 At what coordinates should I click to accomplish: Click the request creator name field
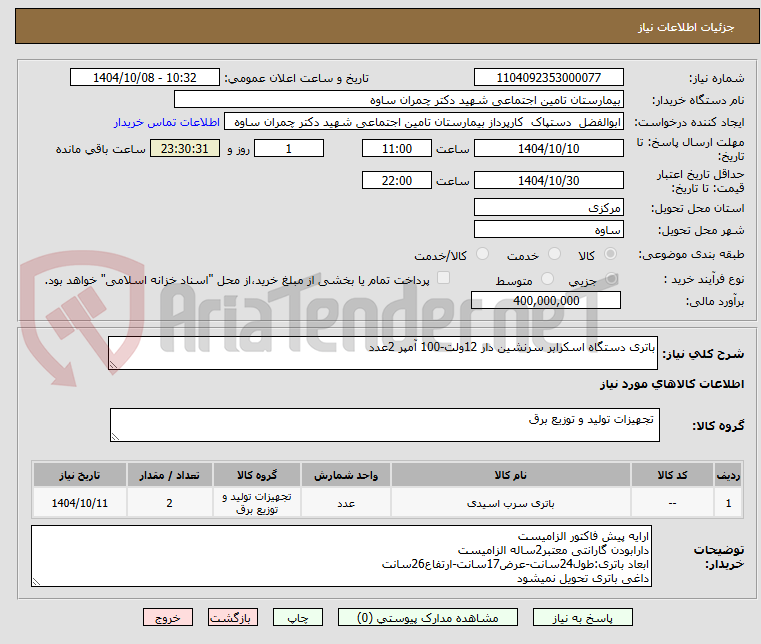pos(424,122)
